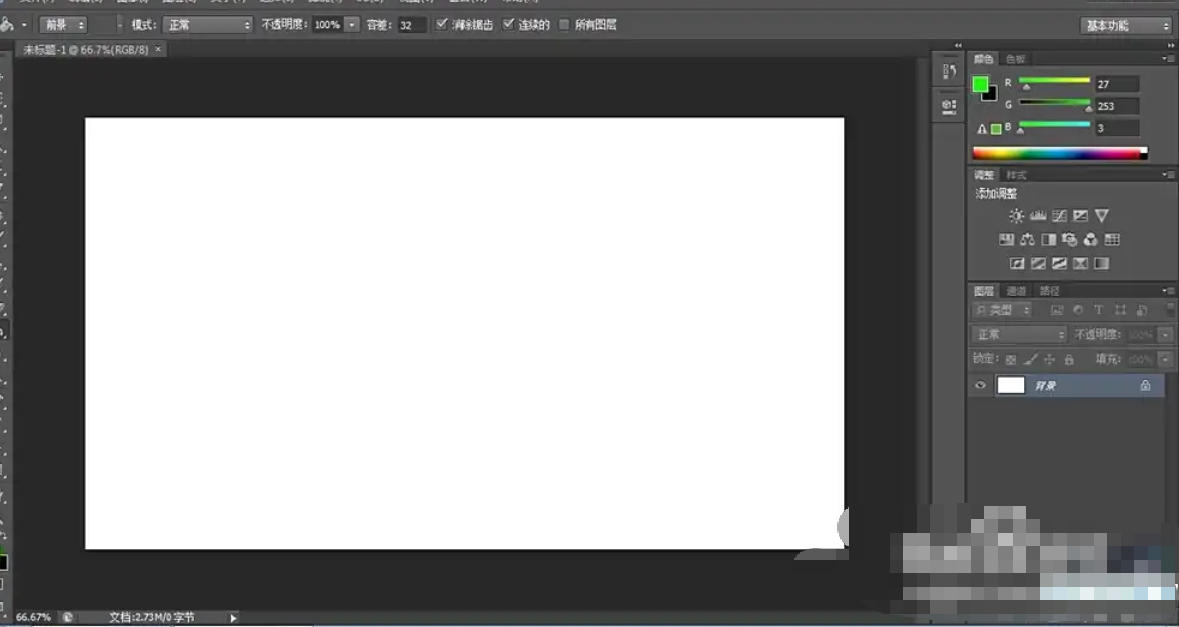Hide the 背景 layer visibility eye
Screen dimensions: 1179x627
[981, 385]
